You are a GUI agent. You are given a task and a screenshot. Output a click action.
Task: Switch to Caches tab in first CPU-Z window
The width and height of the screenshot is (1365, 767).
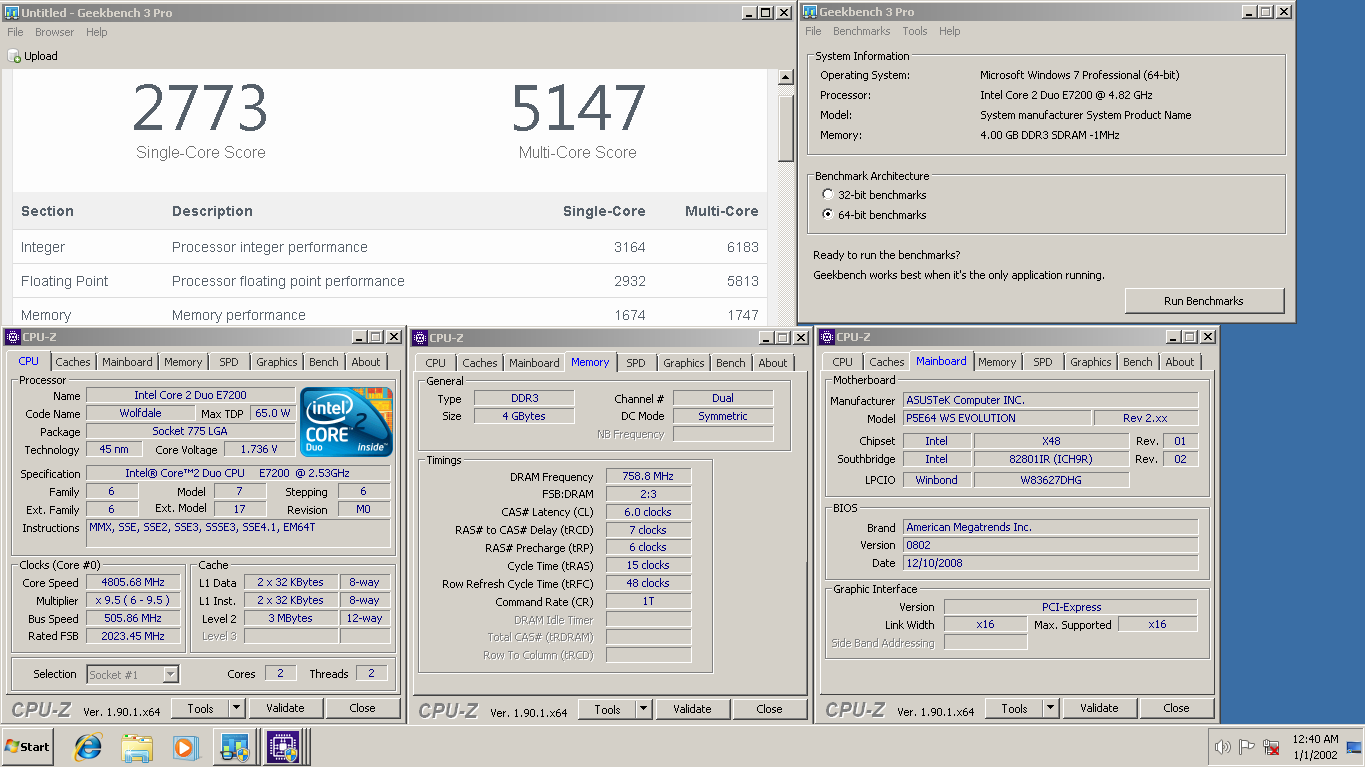(73, 362)
